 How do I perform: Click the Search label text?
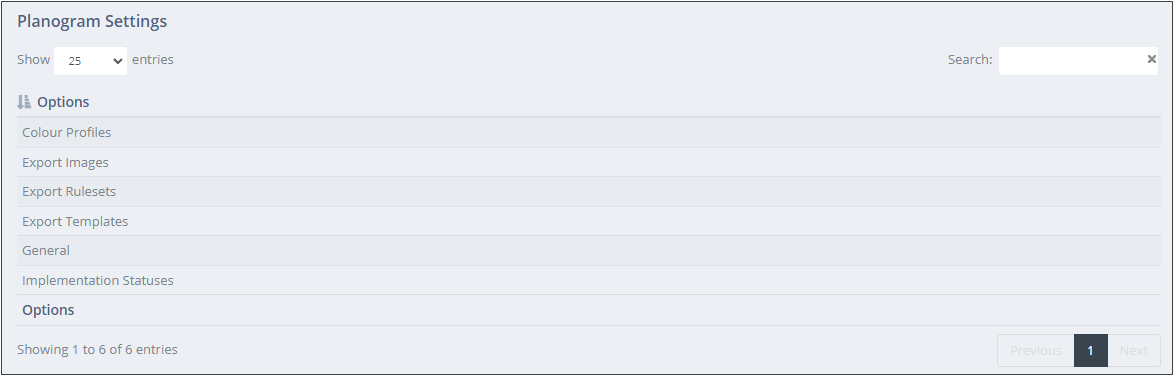[970, 60]
